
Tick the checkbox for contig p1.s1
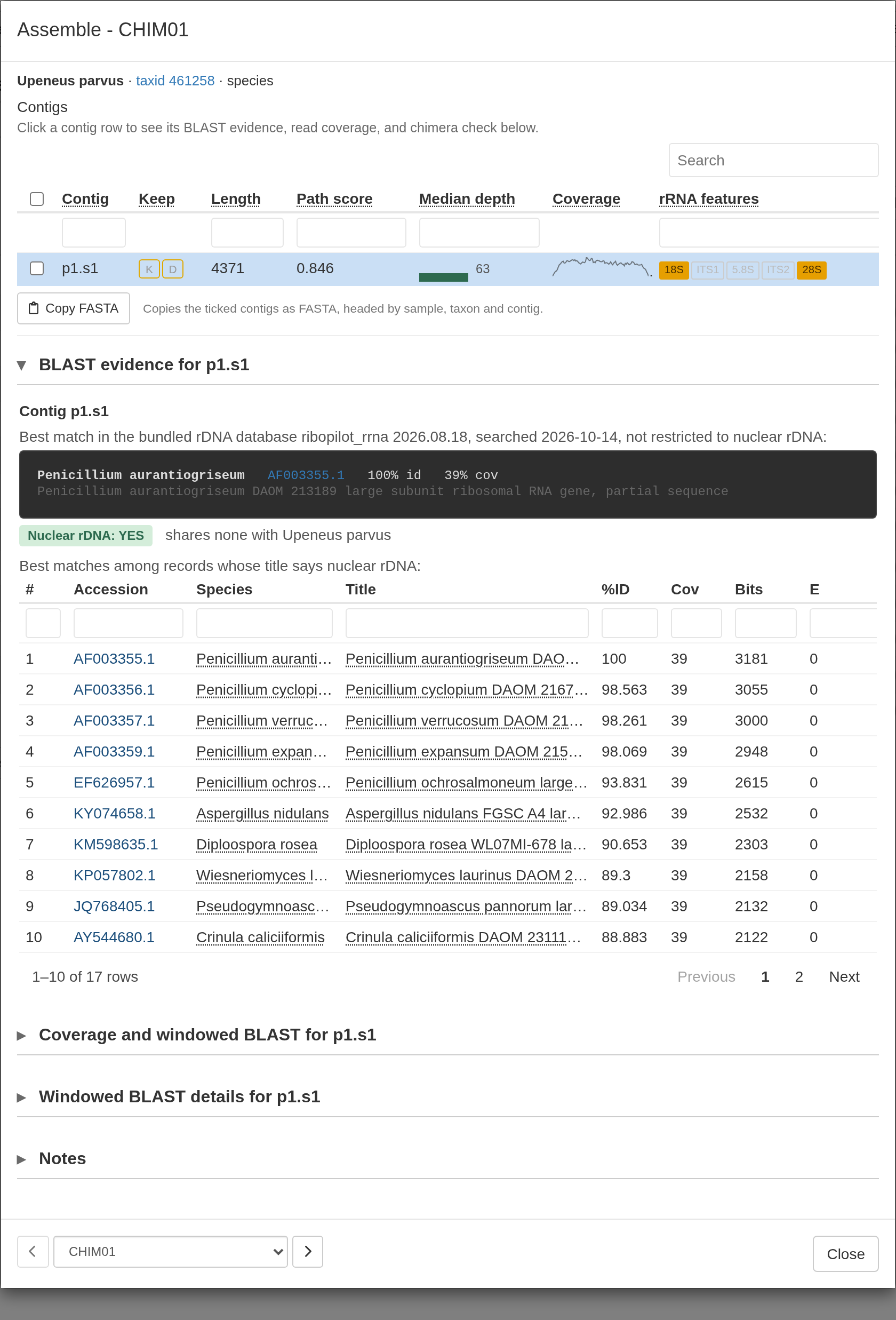[37, 268]
